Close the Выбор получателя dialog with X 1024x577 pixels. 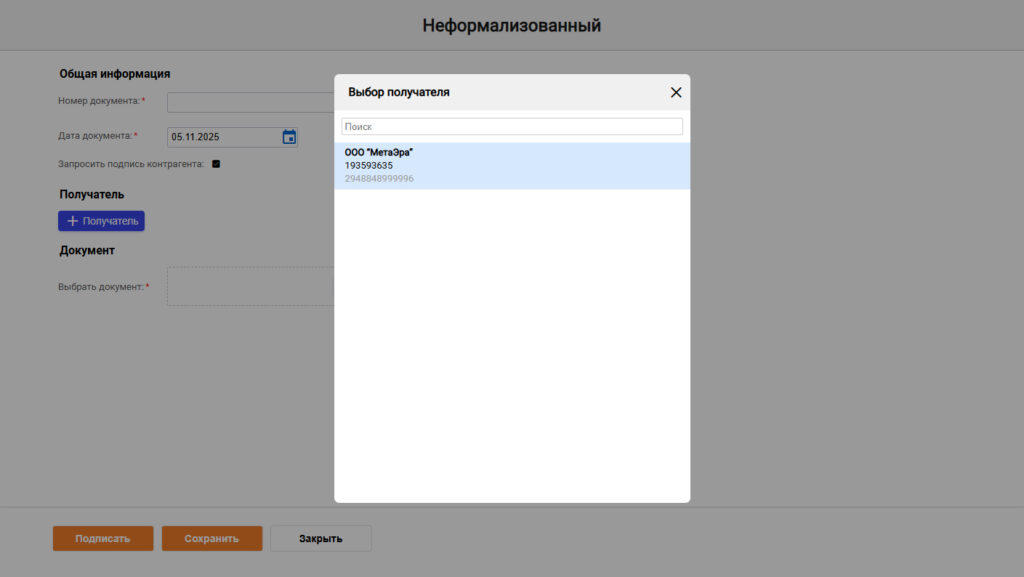point(676,92)
